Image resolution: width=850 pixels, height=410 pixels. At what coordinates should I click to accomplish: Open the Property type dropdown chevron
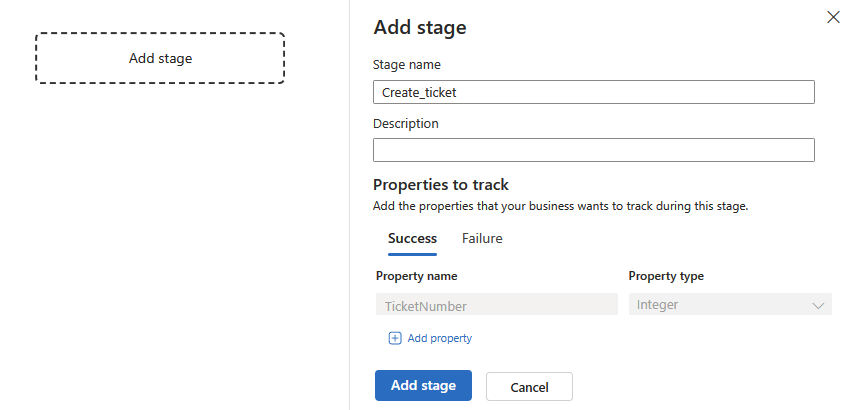pos(818,305)
